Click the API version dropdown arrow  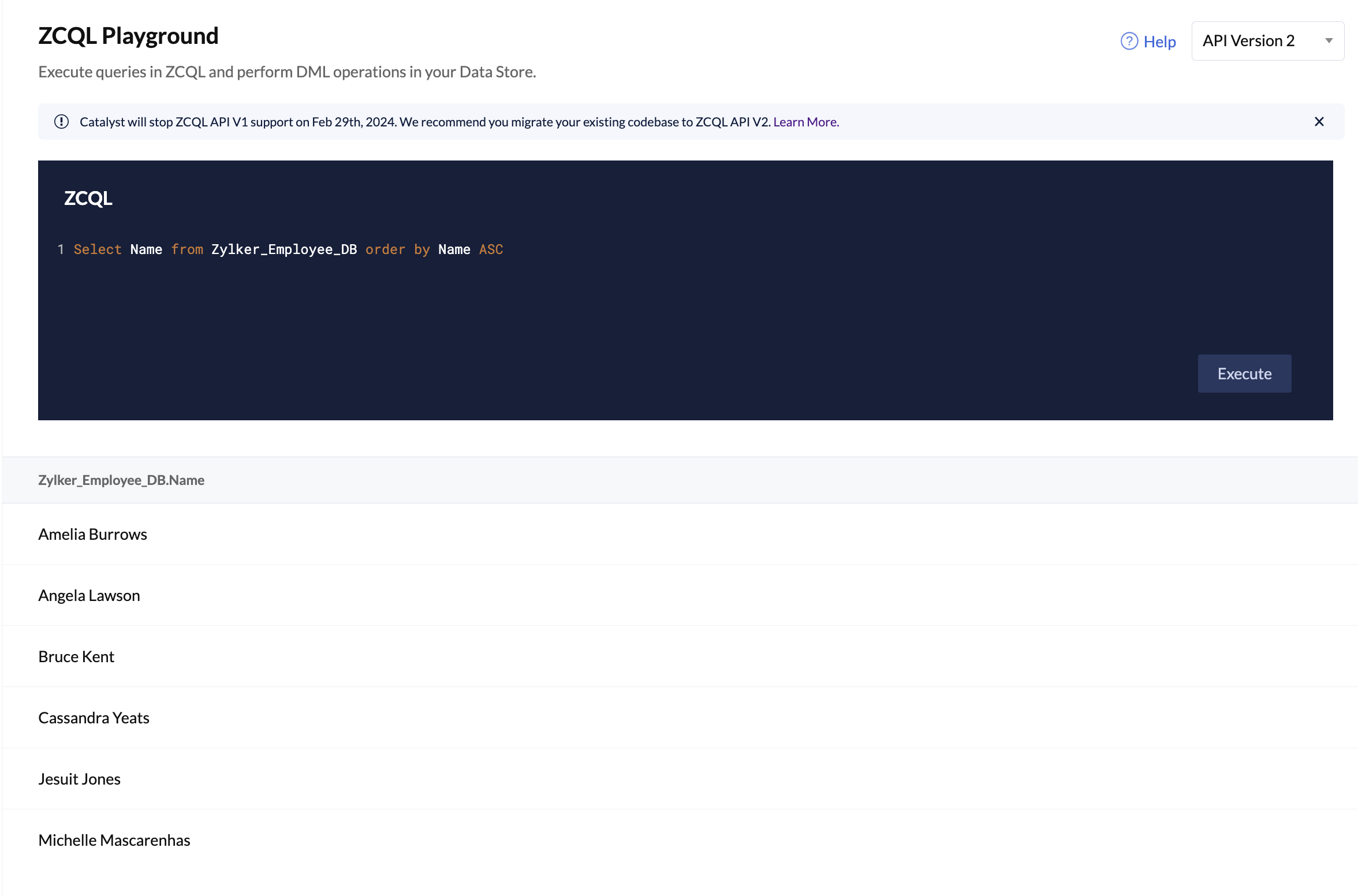(1329, 41)
